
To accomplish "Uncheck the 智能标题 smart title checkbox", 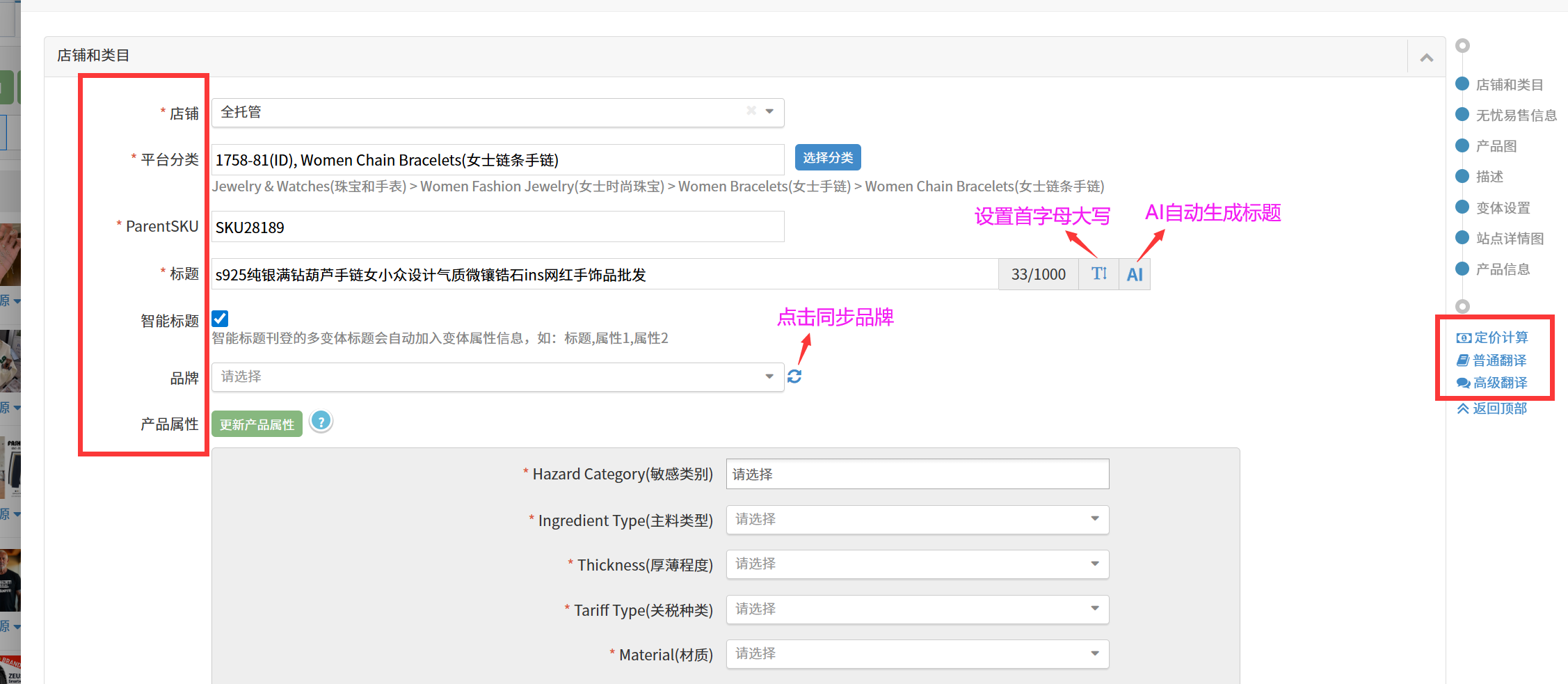I will 220,319.
